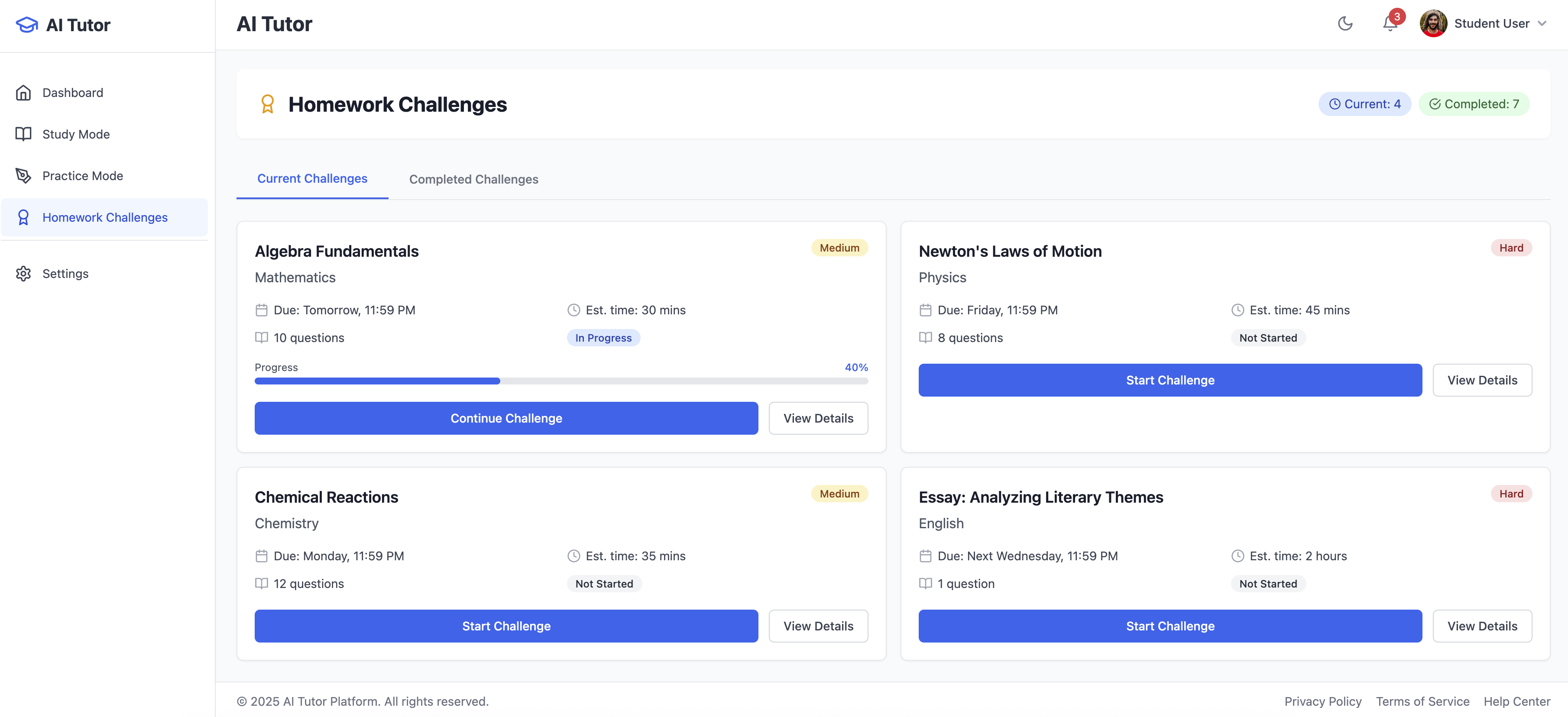View details of Chemical Reactions challenge
The image size is (1568, 717).
tap(818, 626)
